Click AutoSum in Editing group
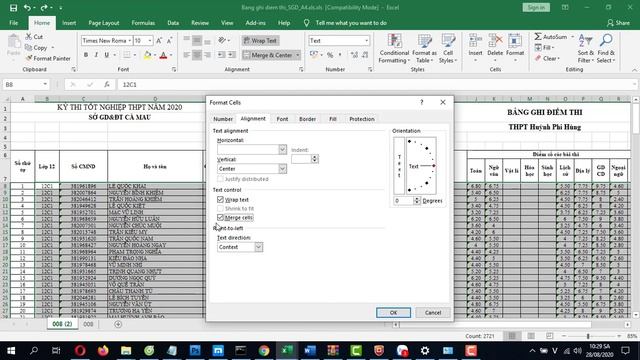Image resolution: width=640 pixels, height=360 pixels. pyautogui.click(x=551, y=37)
